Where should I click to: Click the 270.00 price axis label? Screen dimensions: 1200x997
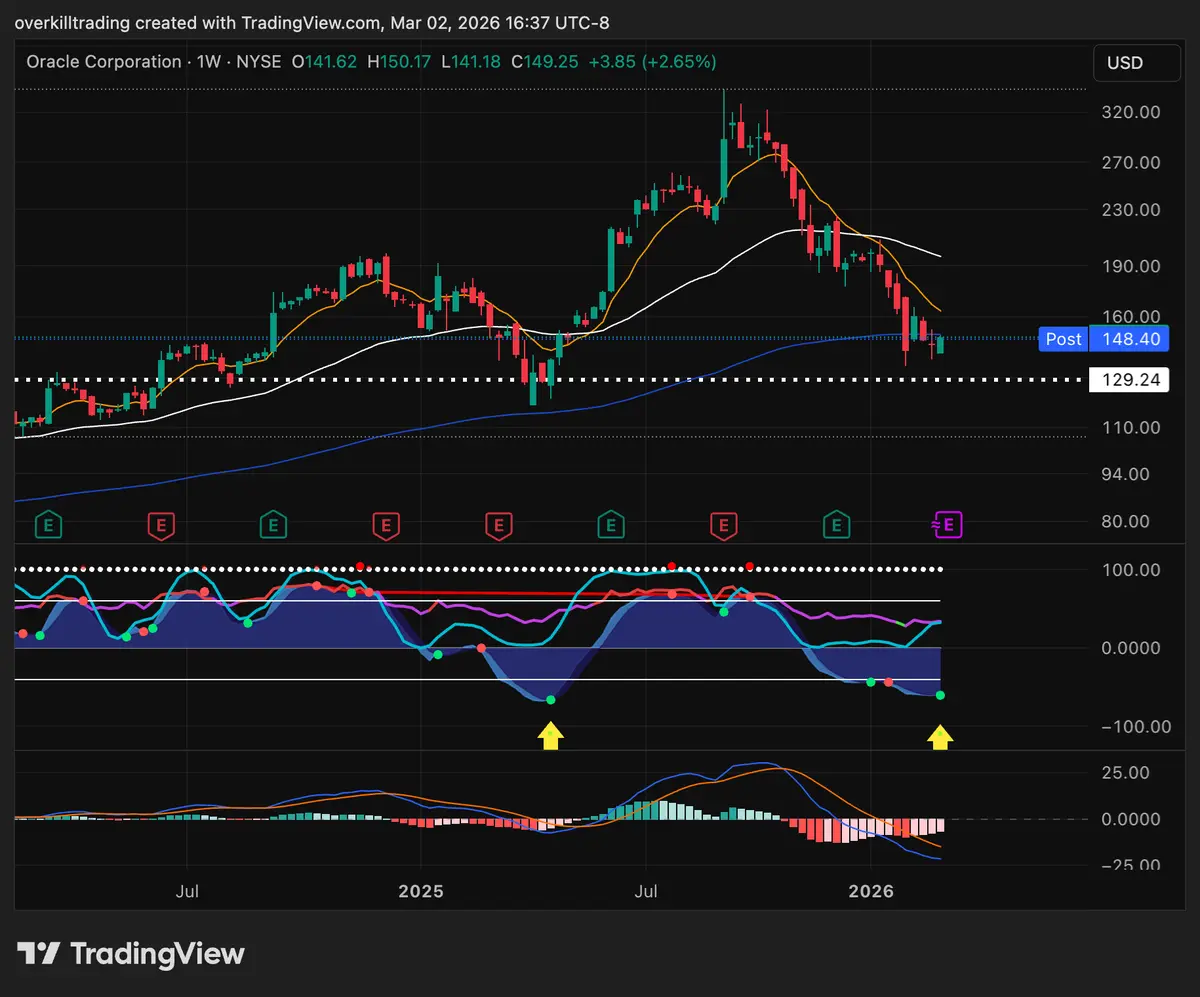(1130, 162)
